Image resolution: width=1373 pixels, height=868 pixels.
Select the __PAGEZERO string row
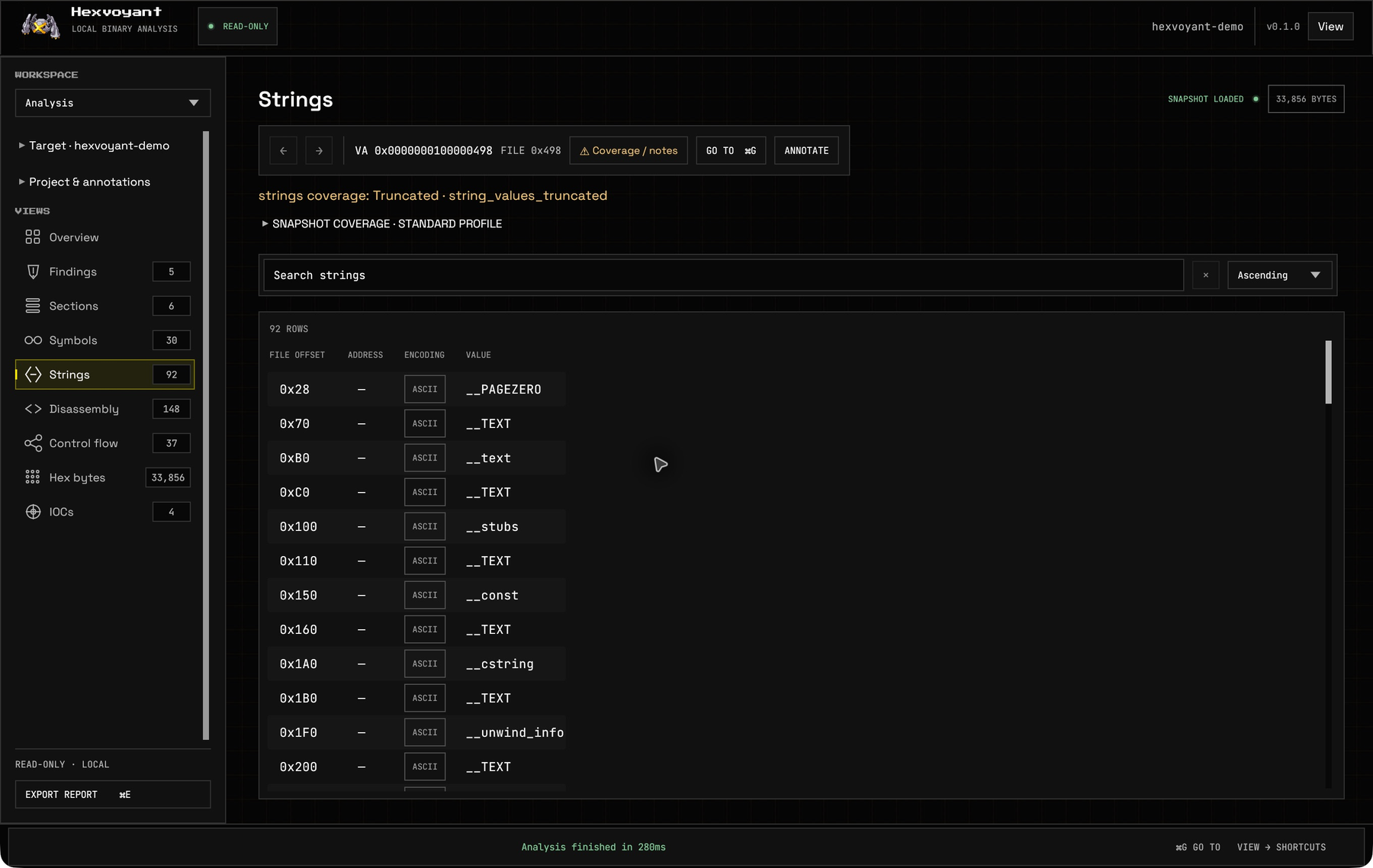click(x=416, y=389)
